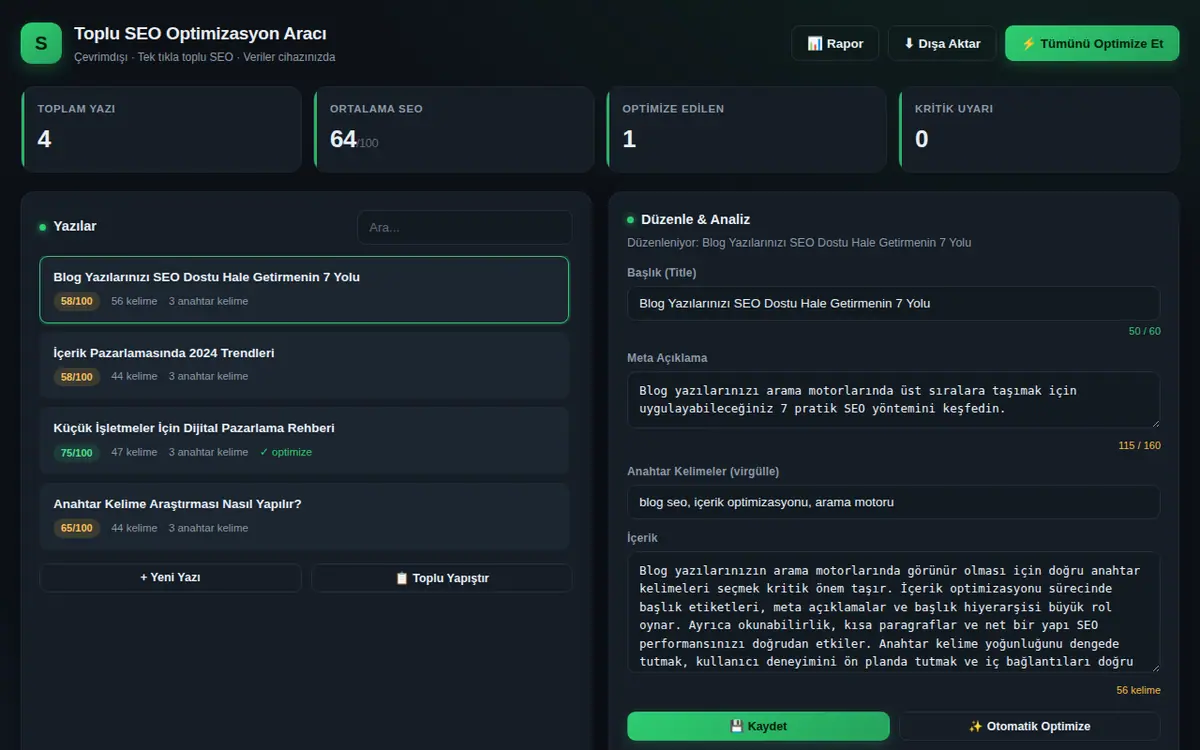
Task: Click the KRİTİK UYARI stat card
Action: (x=1039, y=129)
